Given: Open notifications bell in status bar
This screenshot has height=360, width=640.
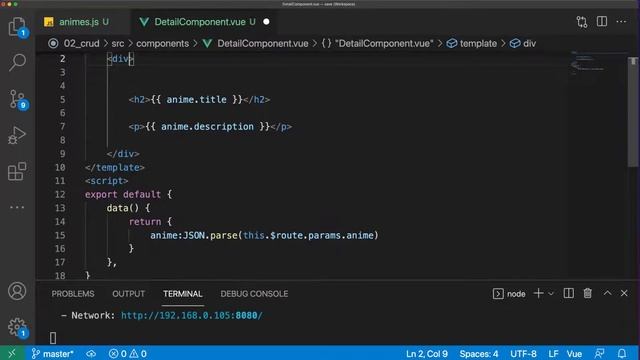Looking at the screenshot, I should 622,353.
